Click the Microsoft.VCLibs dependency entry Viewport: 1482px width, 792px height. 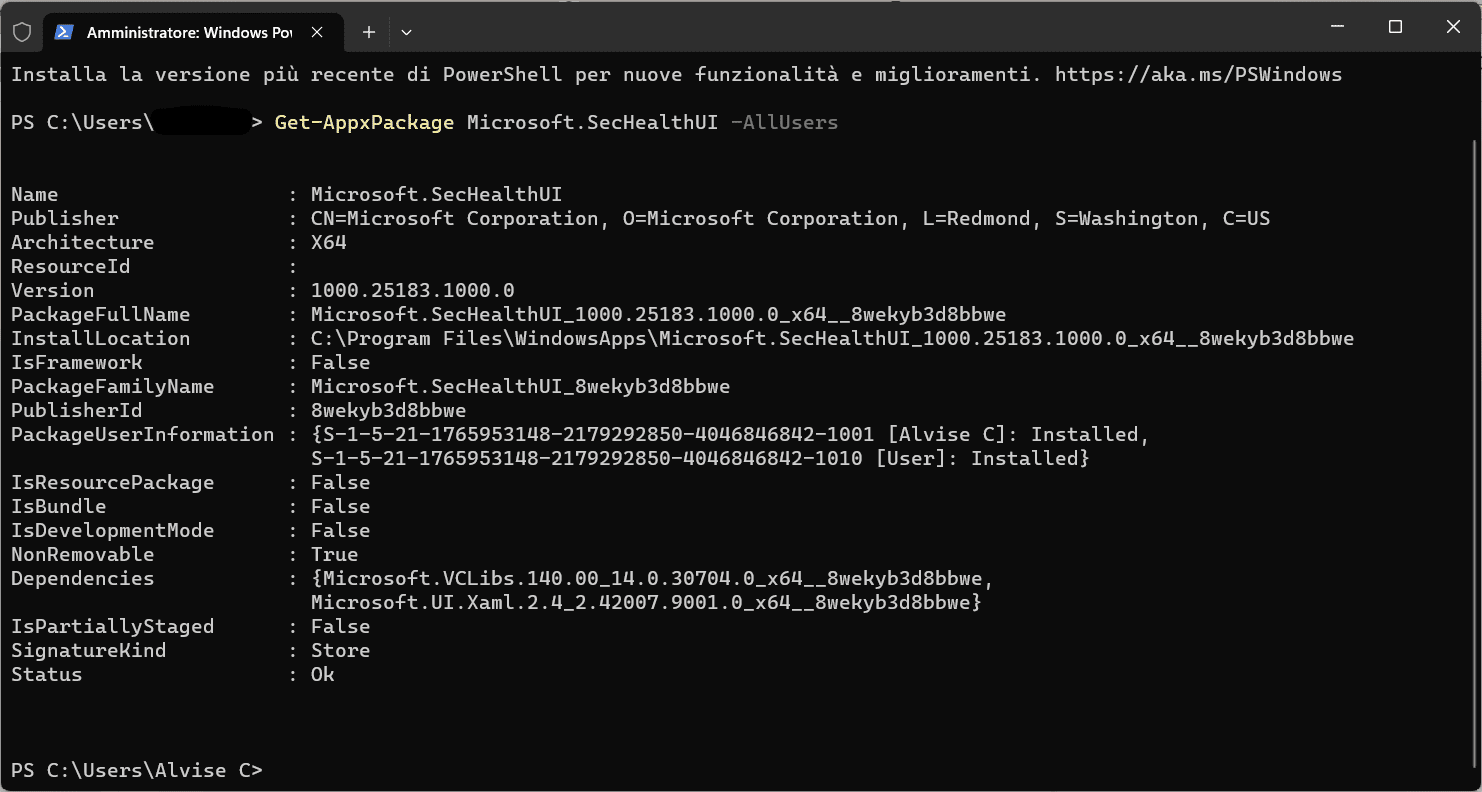[654, 579]
